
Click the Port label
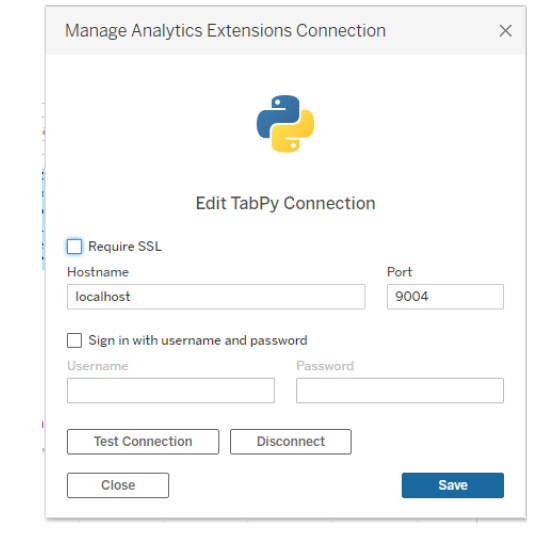pyautogui.click(x=399, y=272)
